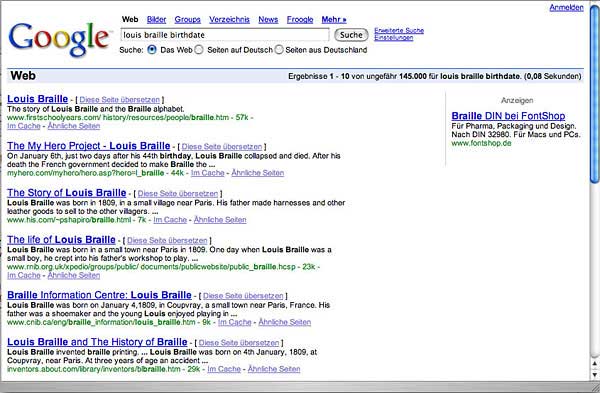Translate 'The Story of Louis Braille' page
Image resolution: width=600 pixels, height=393 pixels.
coord(178,194)
